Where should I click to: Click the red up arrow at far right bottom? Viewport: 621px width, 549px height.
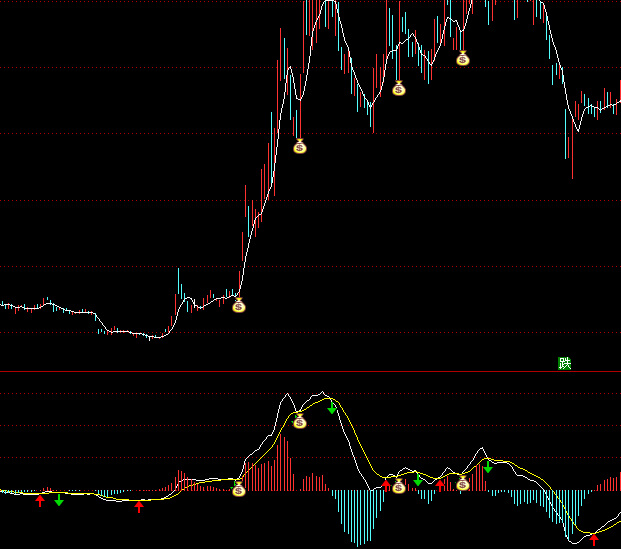point(594,540)
